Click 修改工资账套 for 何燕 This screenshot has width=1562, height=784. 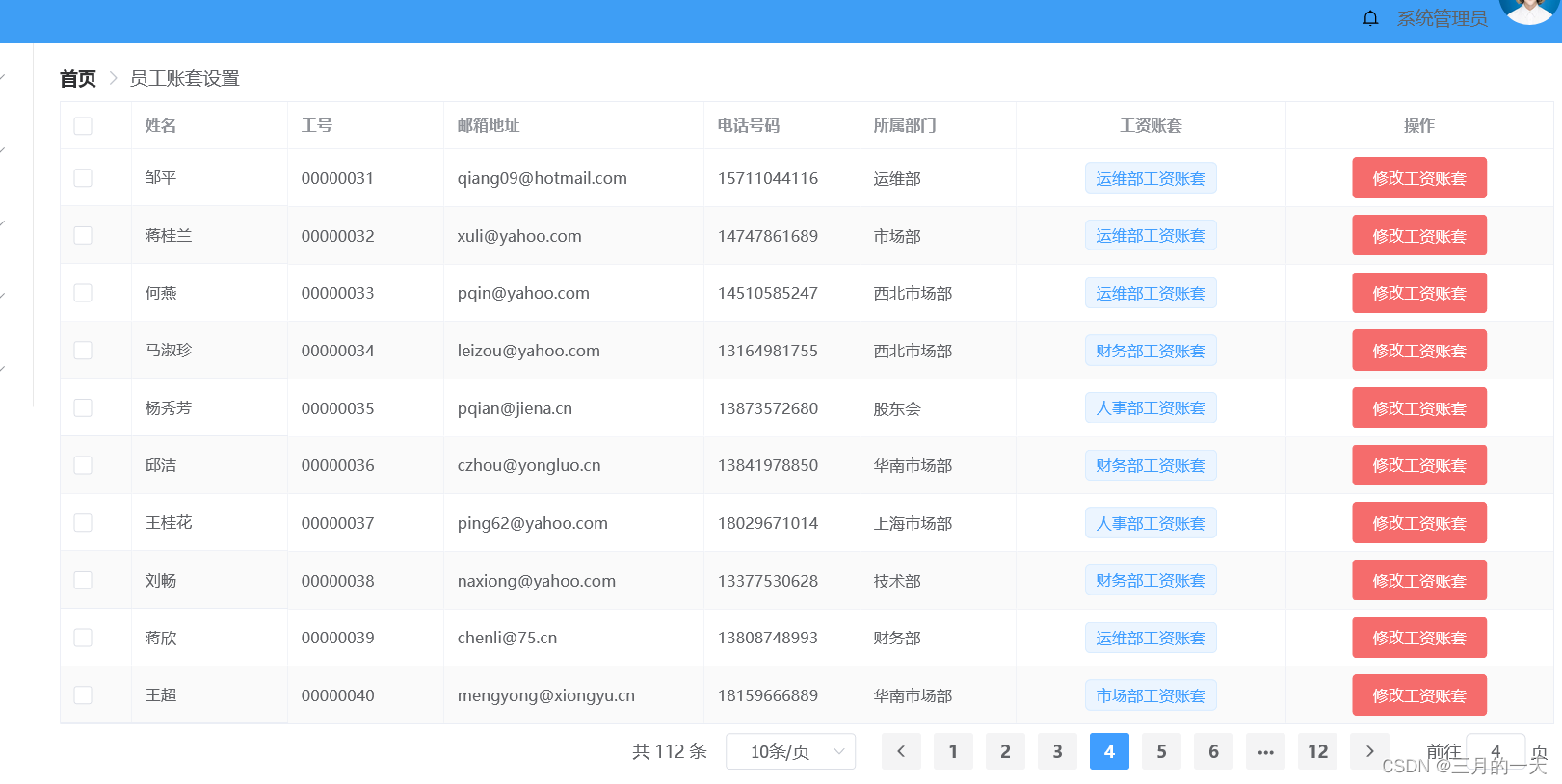(1419, 293)
